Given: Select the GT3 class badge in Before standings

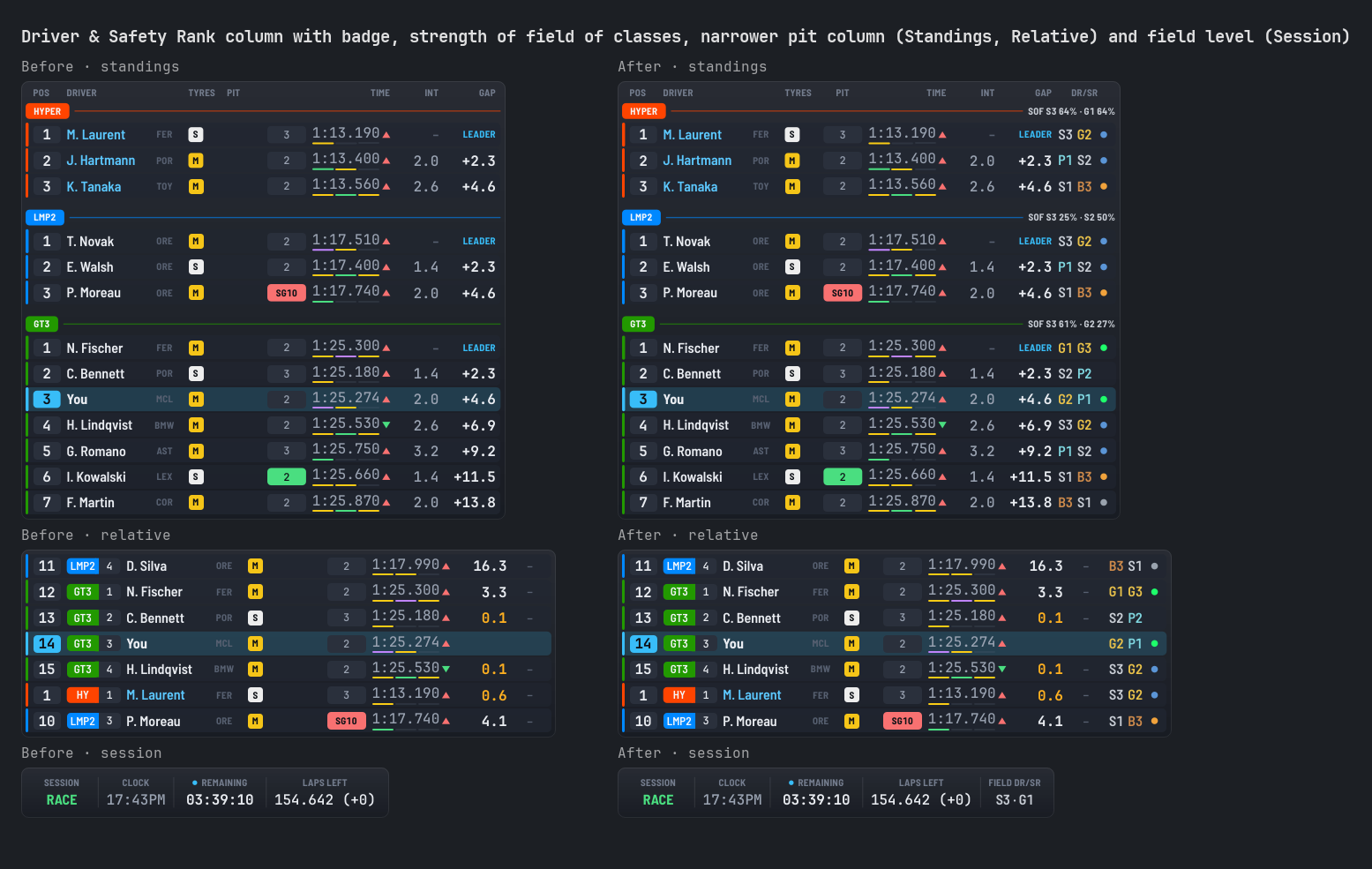Looking at the screenshot, I should [x=41, y=324].
